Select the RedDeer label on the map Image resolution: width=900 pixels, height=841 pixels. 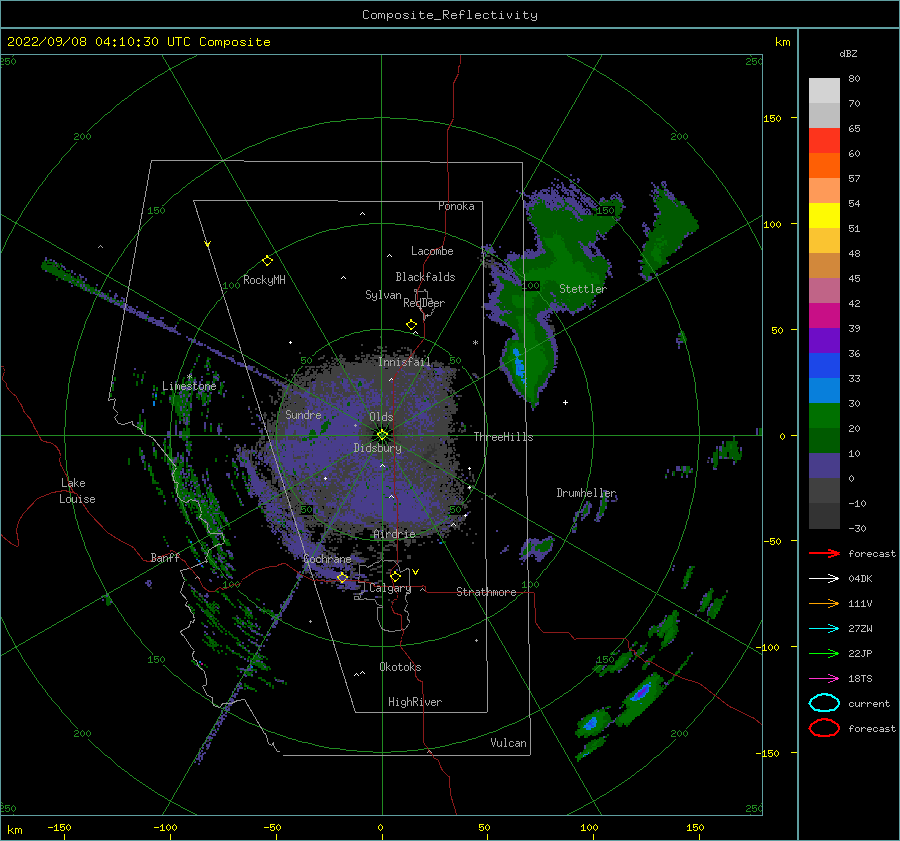[424, 303]
